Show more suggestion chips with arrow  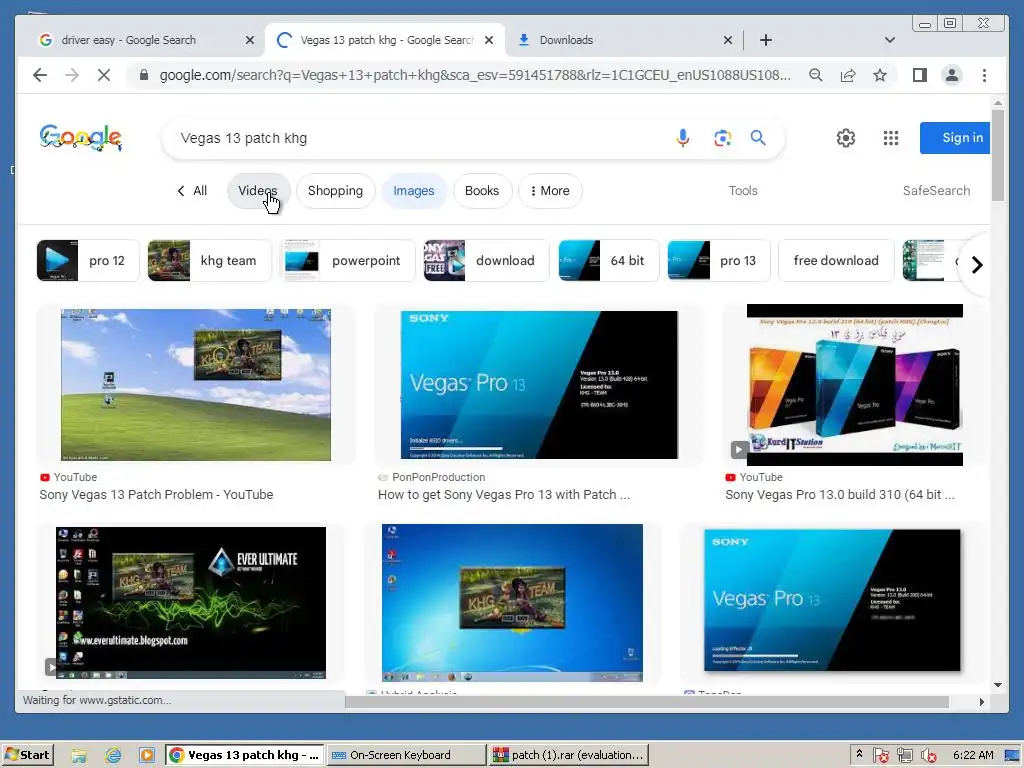coord(976,264)
